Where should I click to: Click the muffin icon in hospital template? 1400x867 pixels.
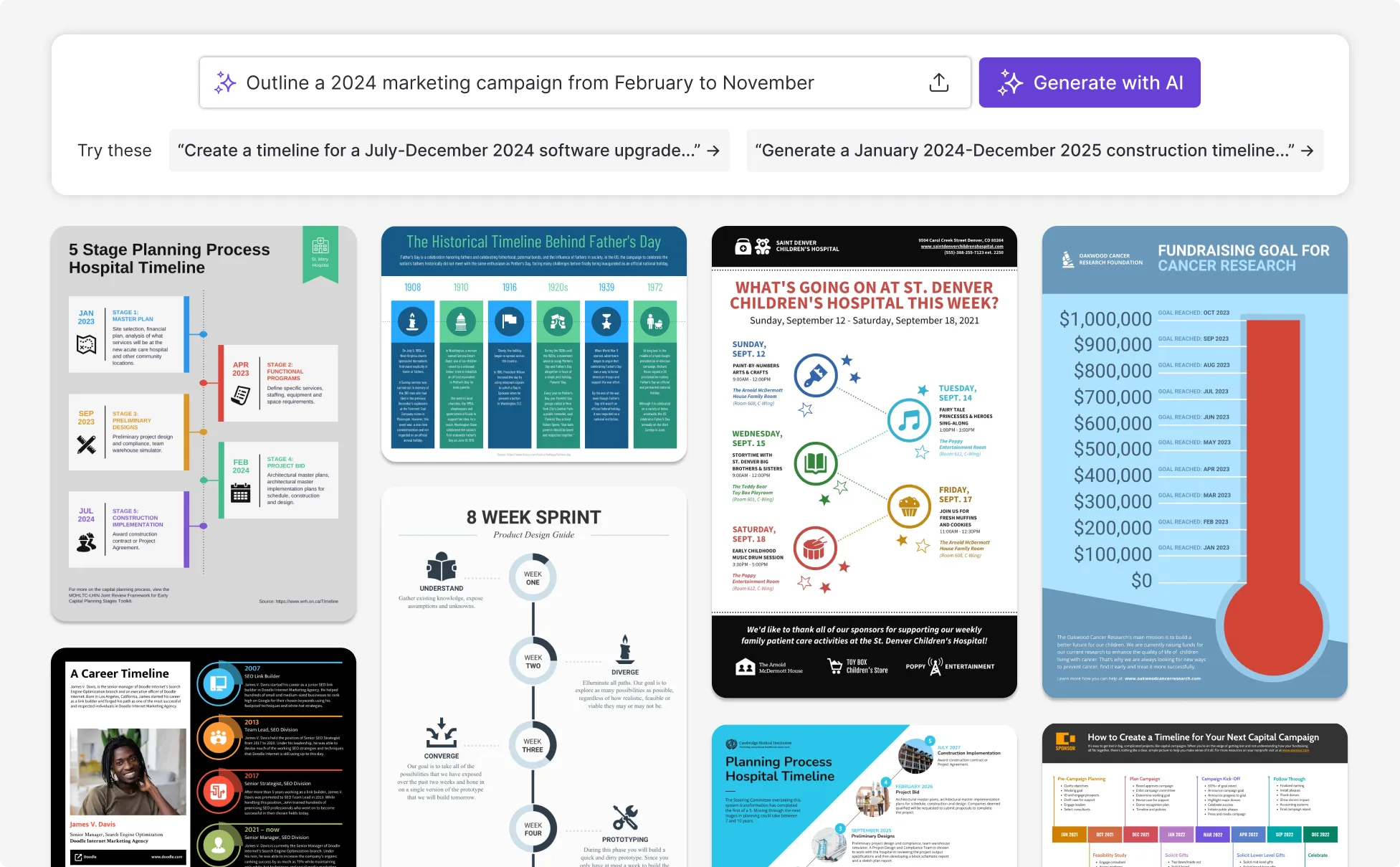click(909, 506)
